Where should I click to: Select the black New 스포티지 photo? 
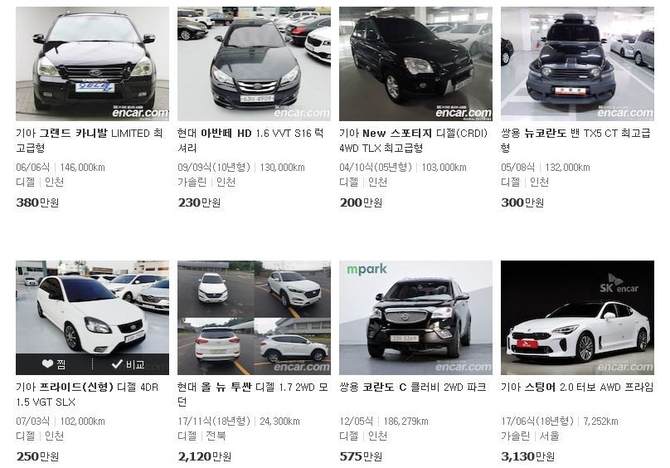[x=416, y=64]
